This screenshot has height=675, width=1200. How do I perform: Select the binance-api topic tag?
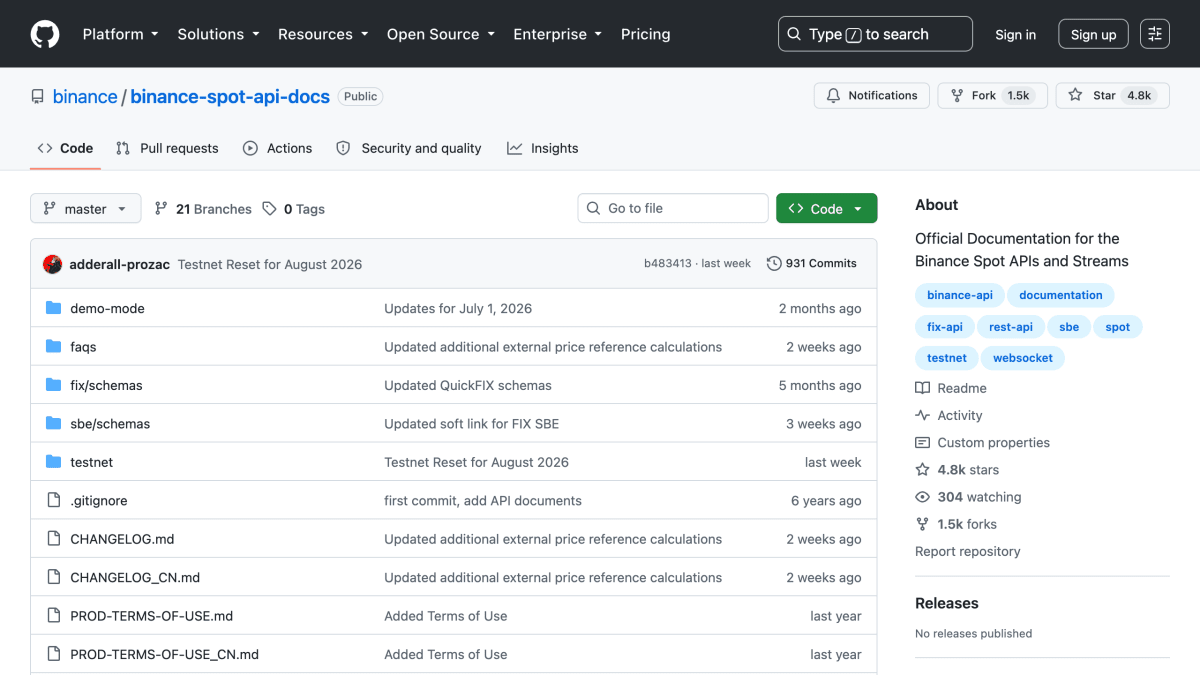point(960,295)
